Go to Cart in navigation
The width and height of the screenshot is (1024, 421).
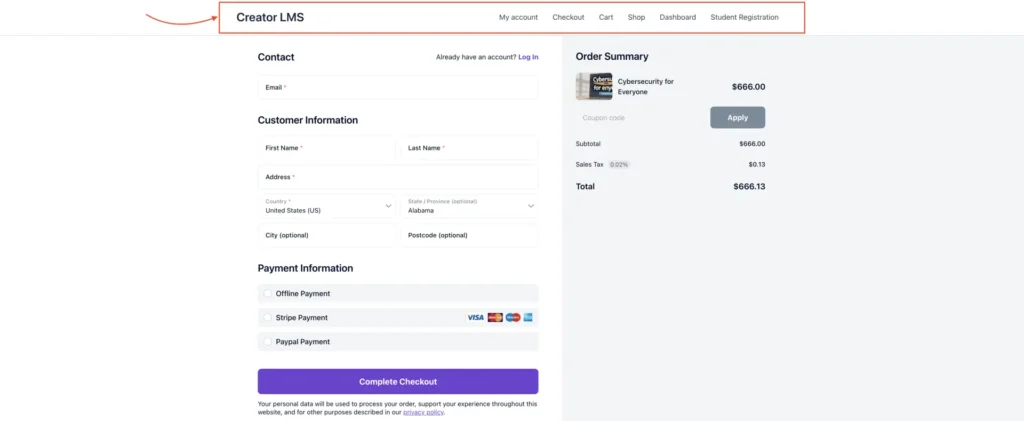pyautogui.click(x=606, y=17)
